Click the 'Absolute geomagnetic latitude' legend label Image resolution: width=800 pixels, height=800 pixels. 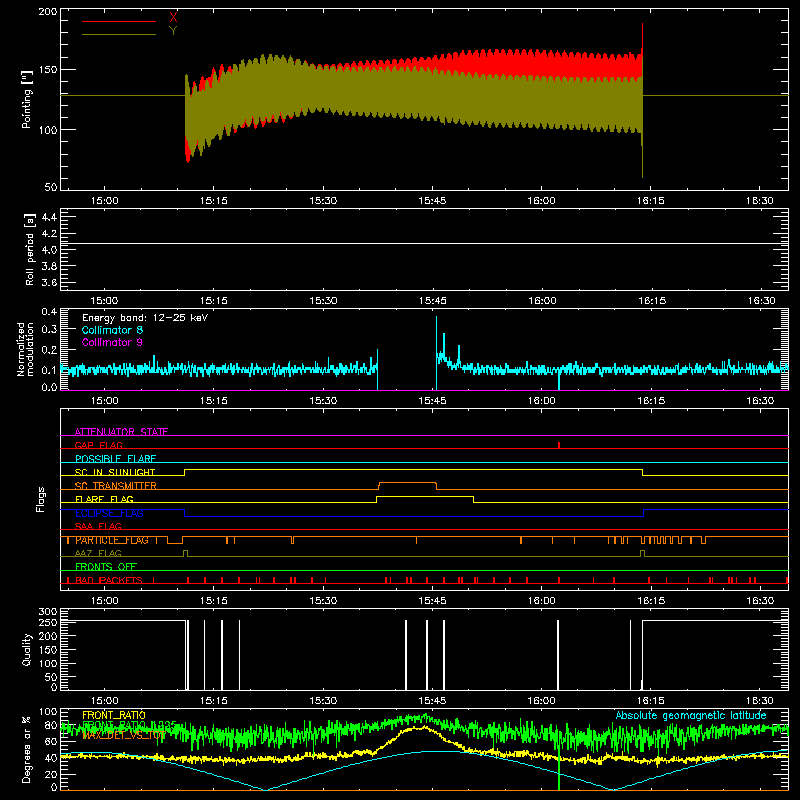point(691,715)
